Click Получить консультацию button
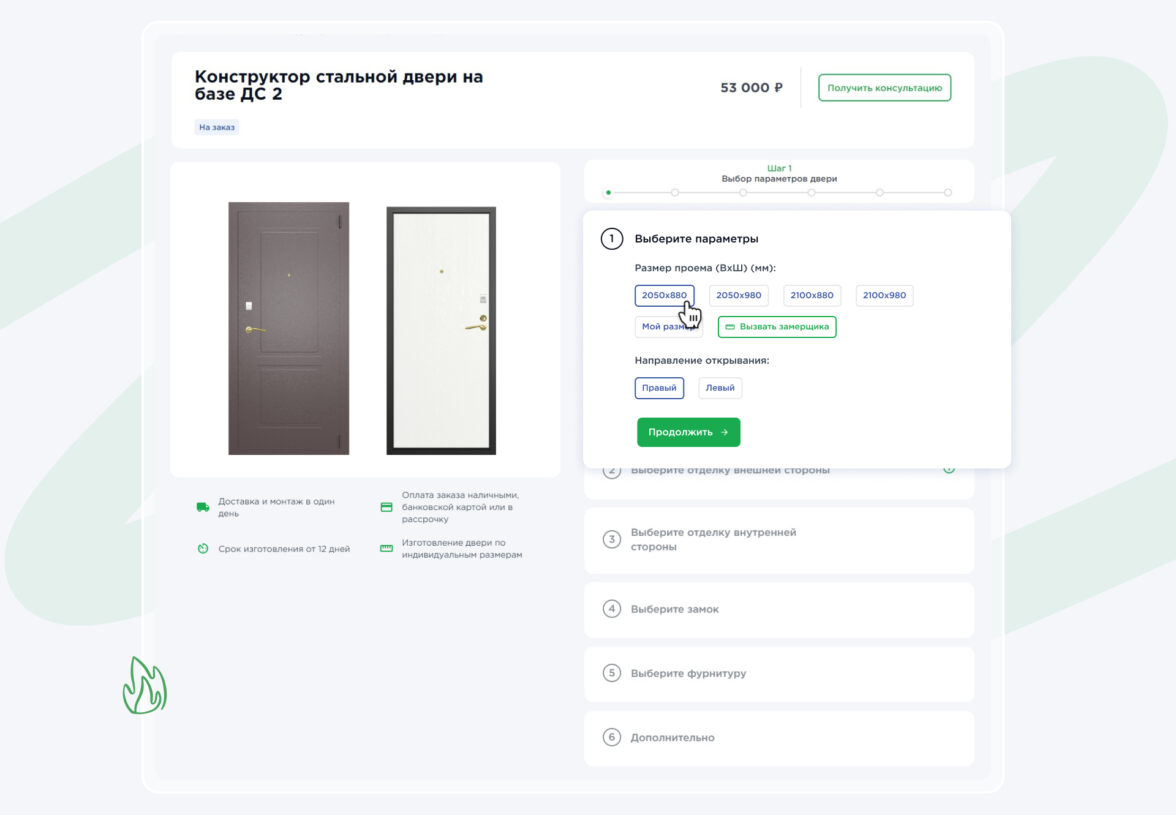 click(x=884, y=88)
